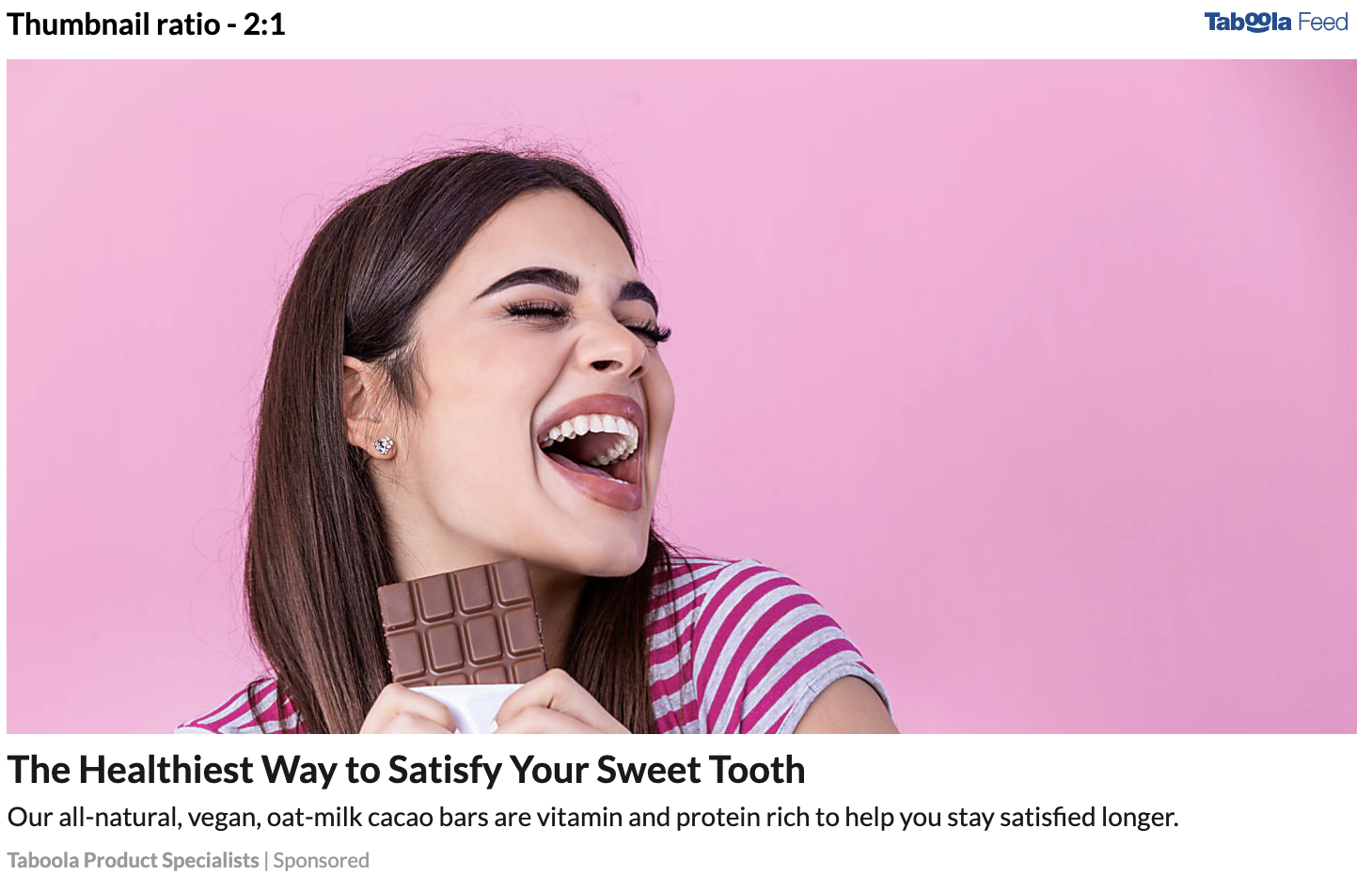Viewport: 1372px width, 891px height.
Task: Click the "Thumbnail ratio" heading text
Action: tap(114, 23)
